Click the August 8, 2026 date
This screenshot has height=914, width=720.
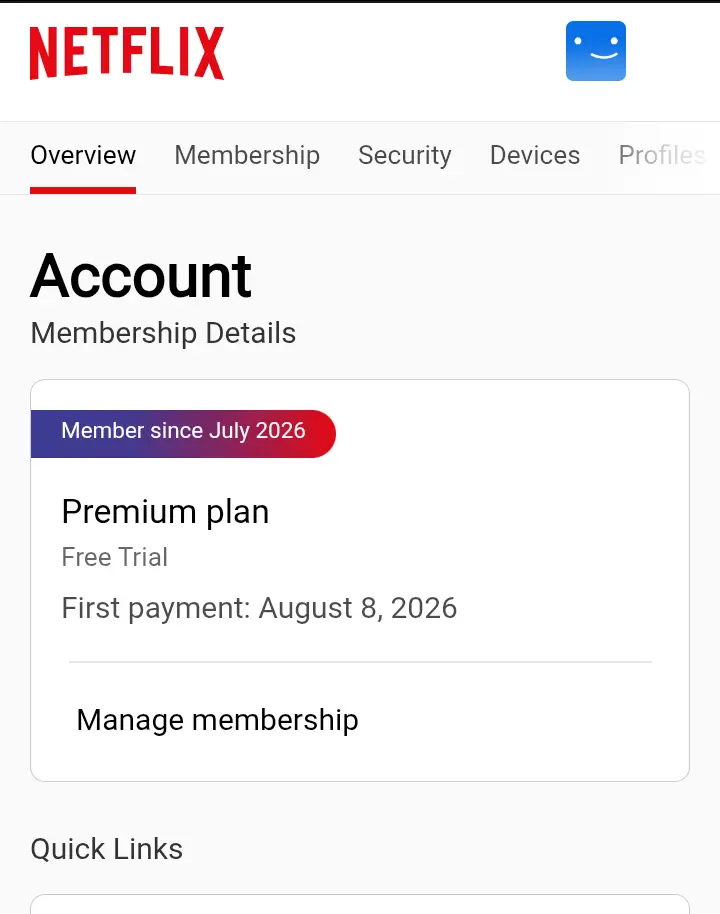pos(358,608)
